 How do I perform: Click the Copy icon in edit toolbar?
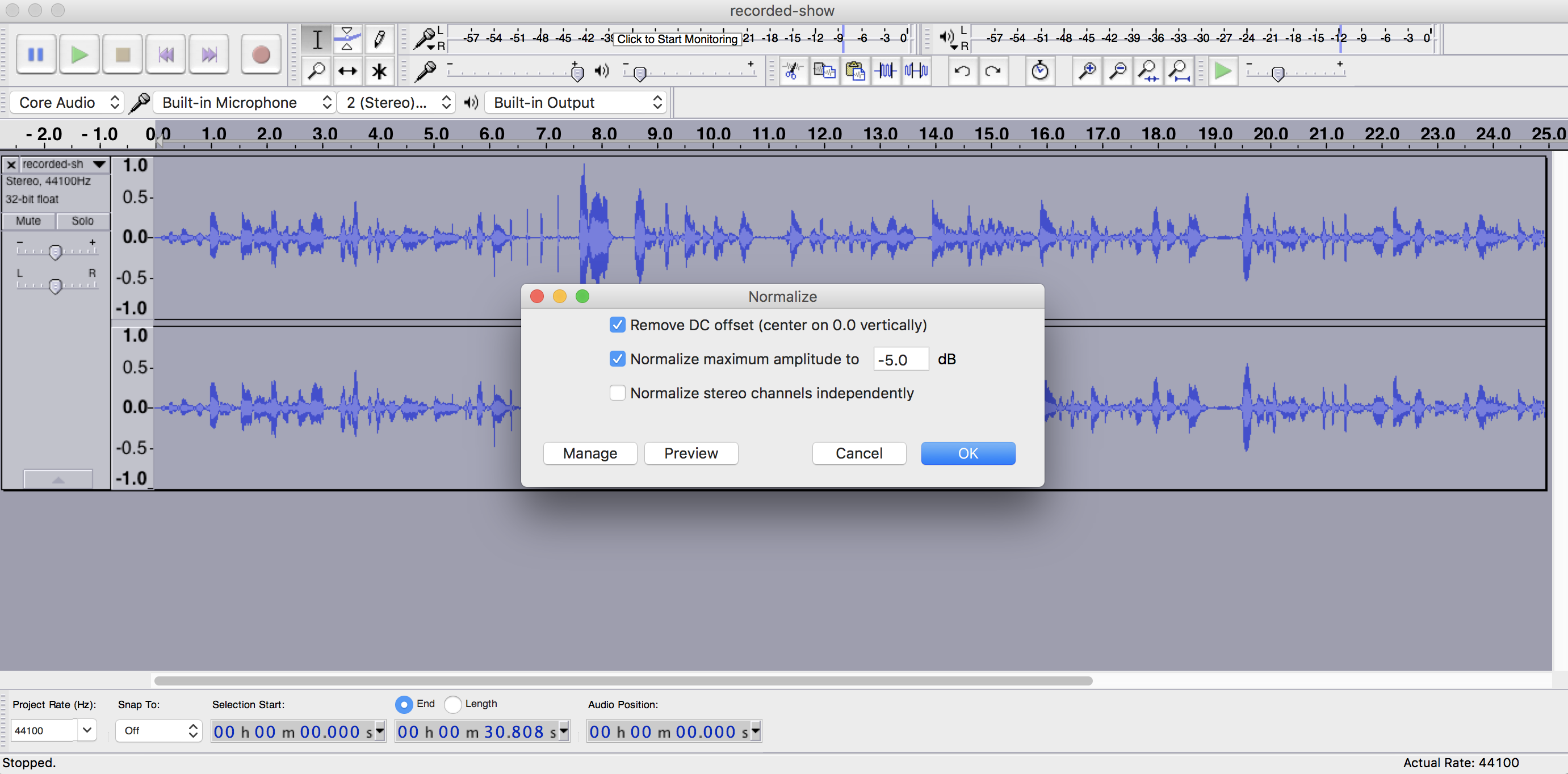824,71
